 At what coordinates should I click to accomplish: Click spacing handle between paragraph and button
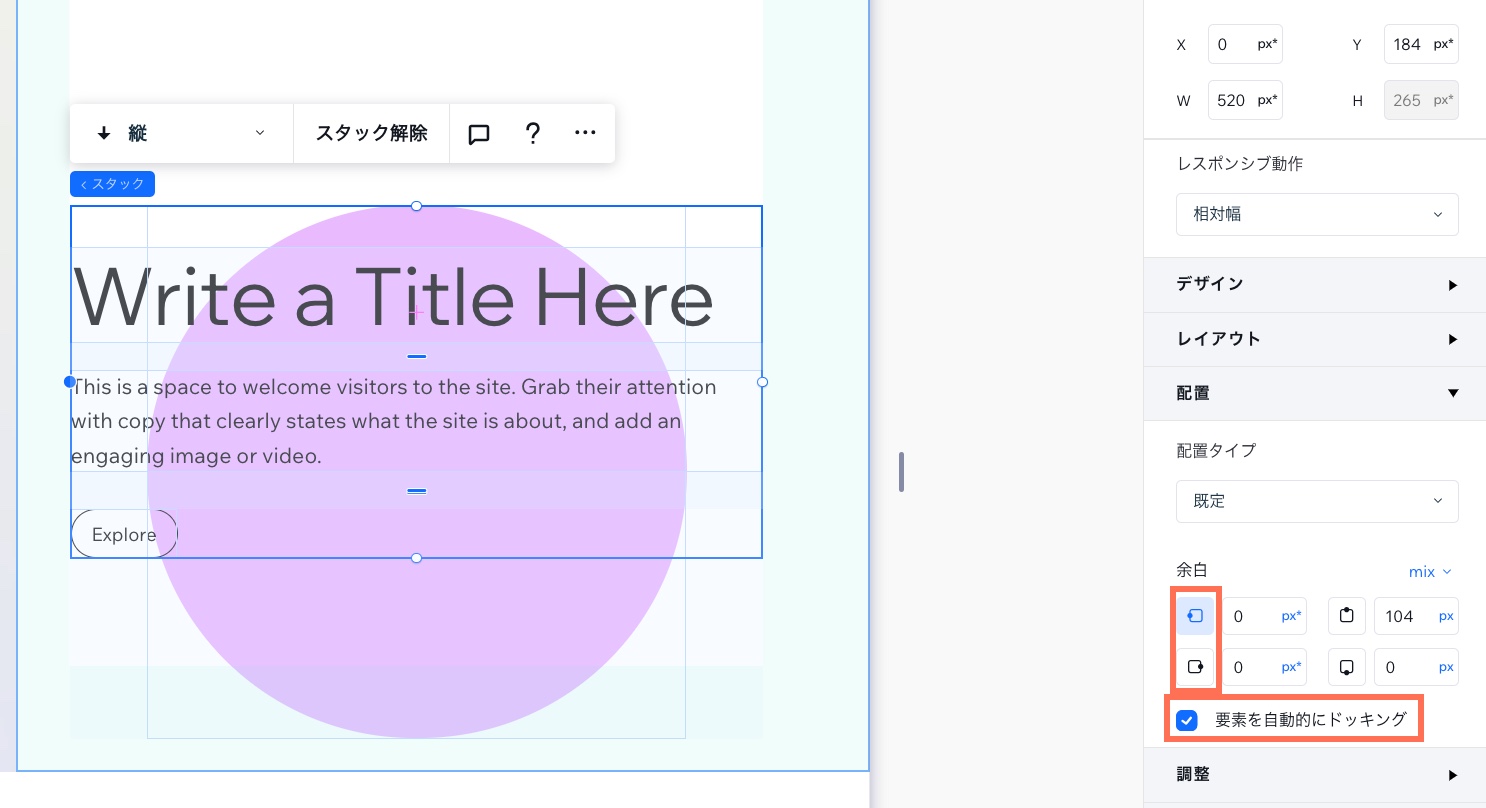416,491
